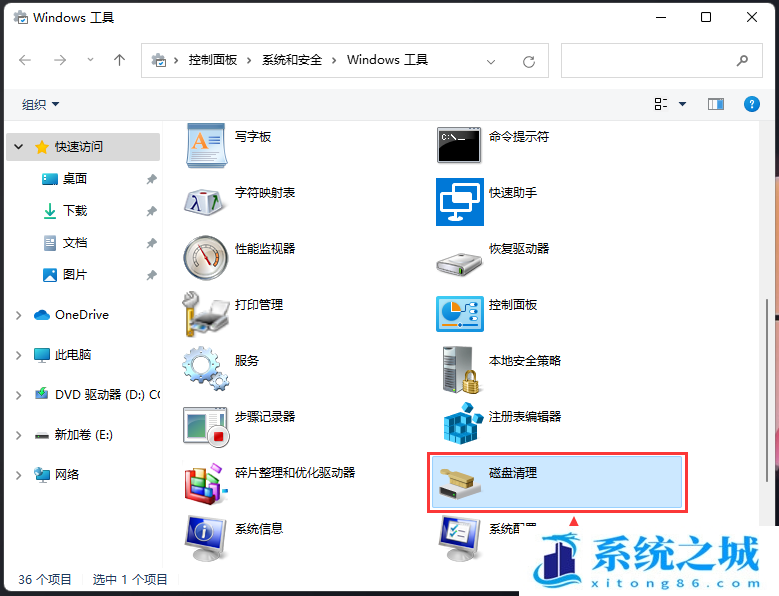
Task: Click the refresh button in address bar
Action: (529, 61)
